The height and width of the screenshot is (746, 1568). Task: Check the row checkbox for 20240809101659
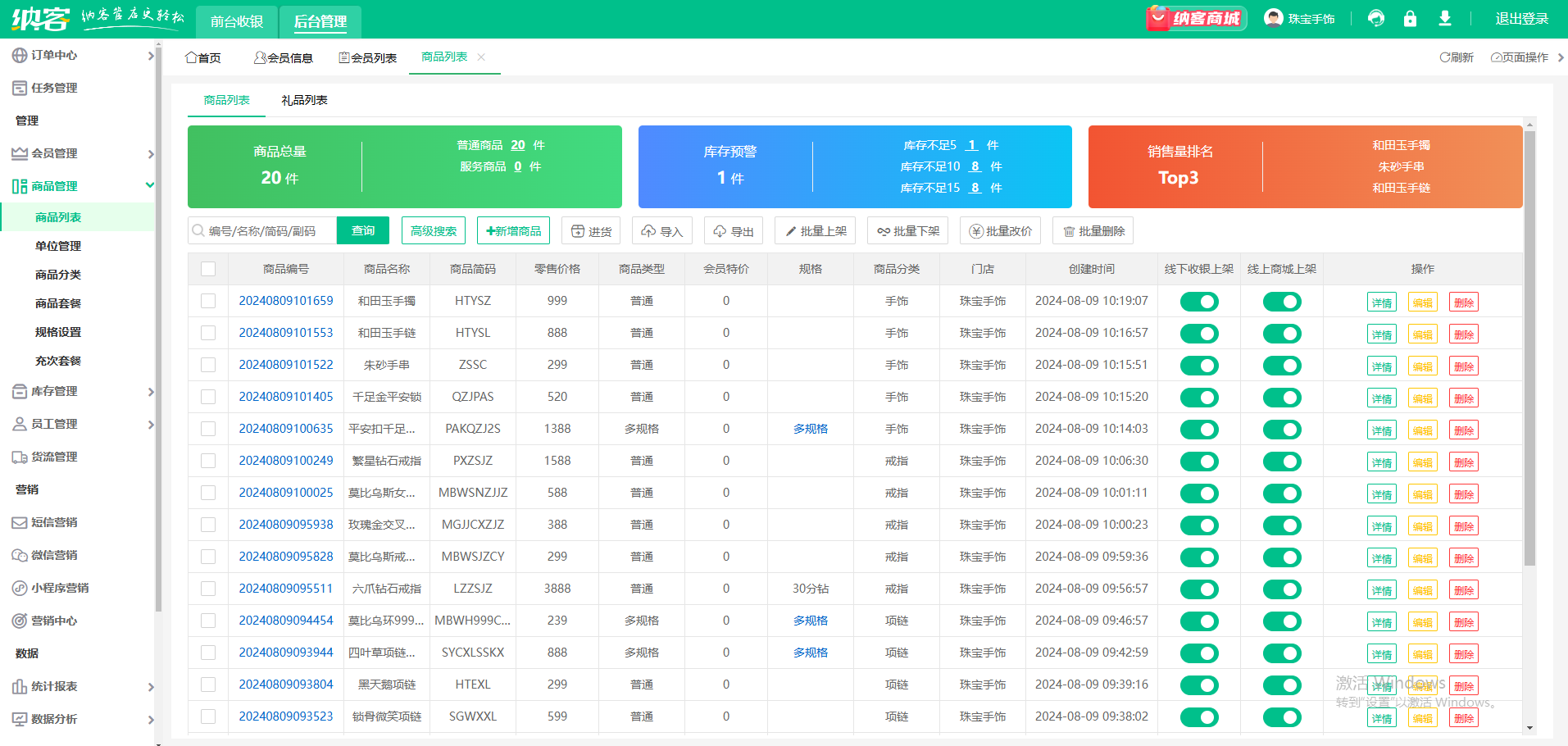tap(208, 301)
